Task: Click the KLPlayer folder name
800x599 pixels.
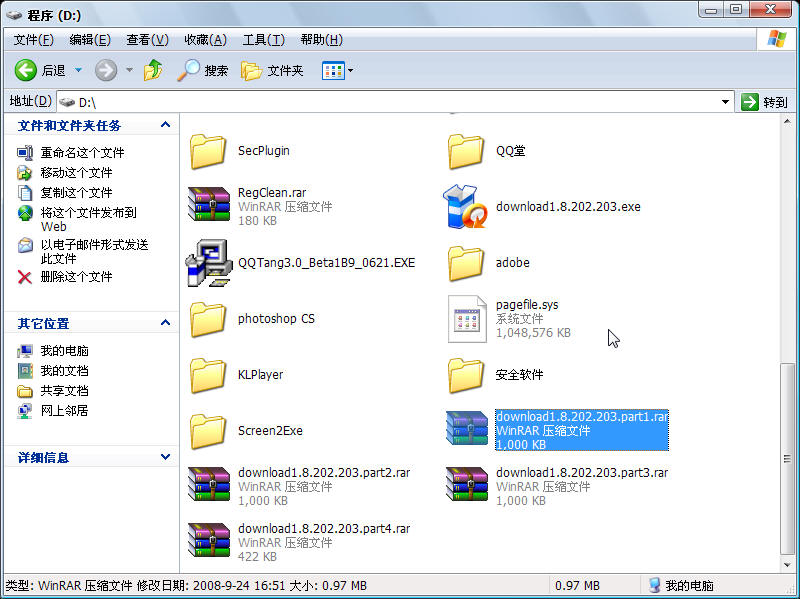Action: coord(260,375)
